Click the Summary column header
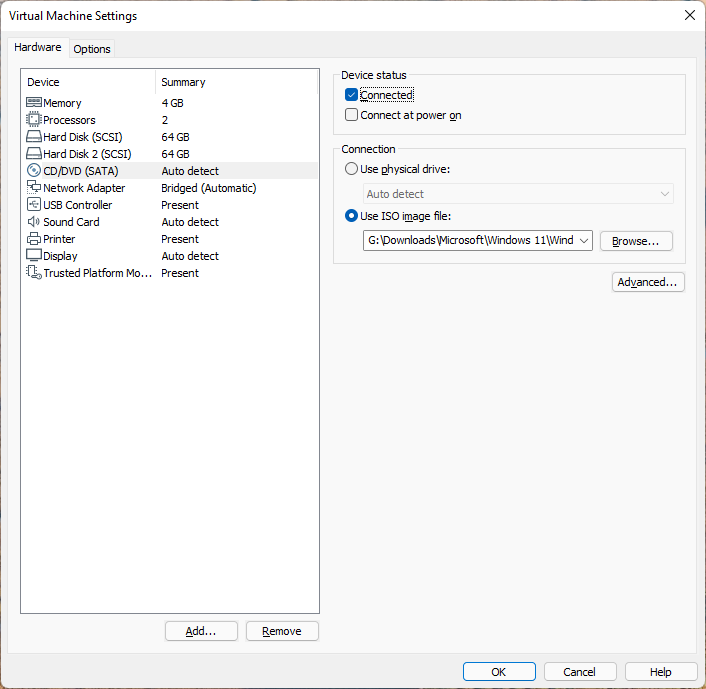 [x=183, y=82]
